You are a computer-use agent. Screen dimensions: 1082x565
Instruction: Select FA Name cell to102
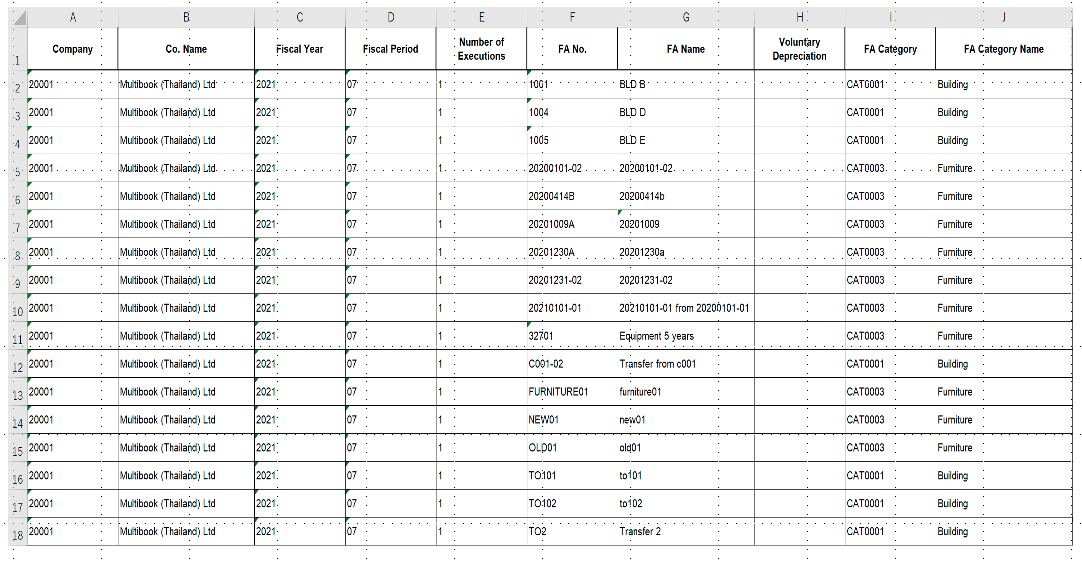[x=686, y=504]
